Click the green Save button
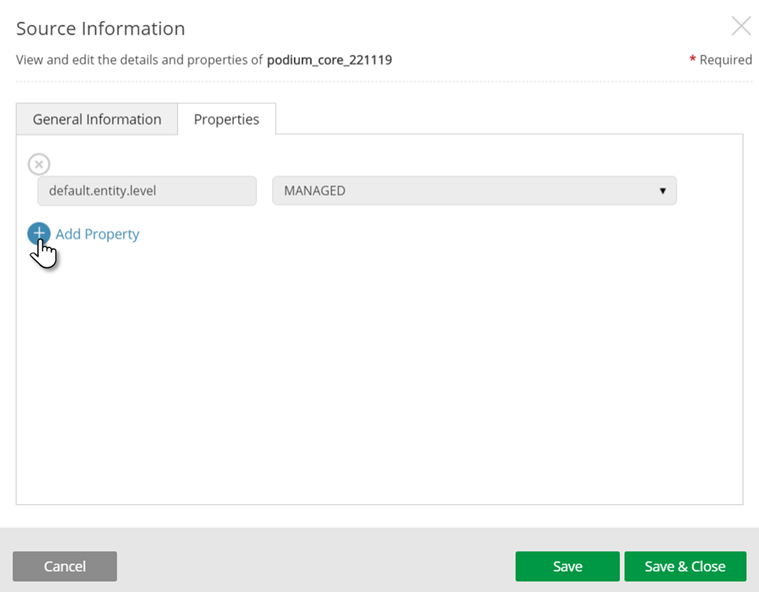The image size is (759, 592). (567, 566)
